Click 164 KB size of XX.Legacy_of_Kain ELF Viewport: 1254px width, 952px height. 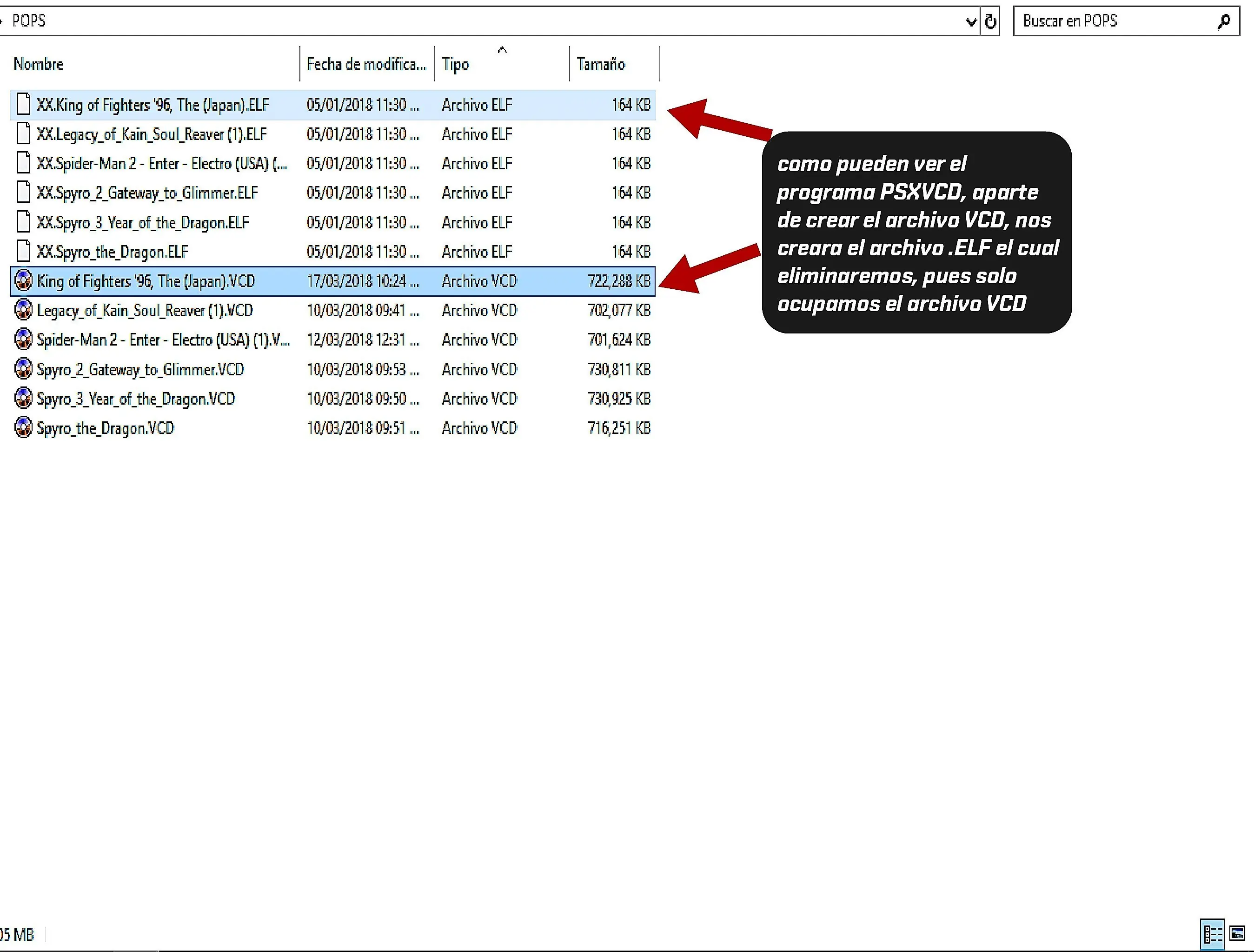631,134
